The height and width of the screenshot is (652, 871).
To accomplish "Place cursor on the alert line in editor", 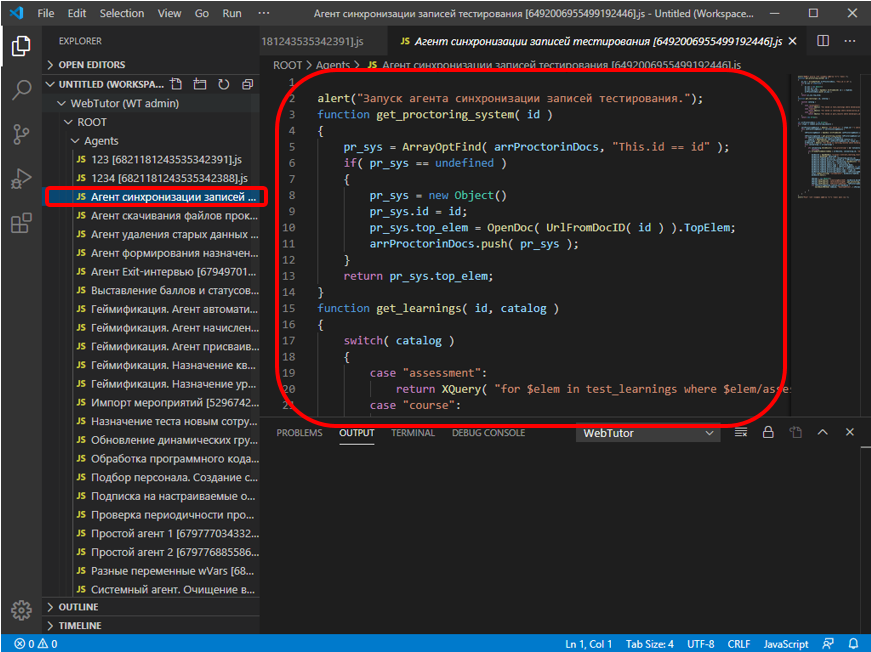I will [x=510, y=98].
